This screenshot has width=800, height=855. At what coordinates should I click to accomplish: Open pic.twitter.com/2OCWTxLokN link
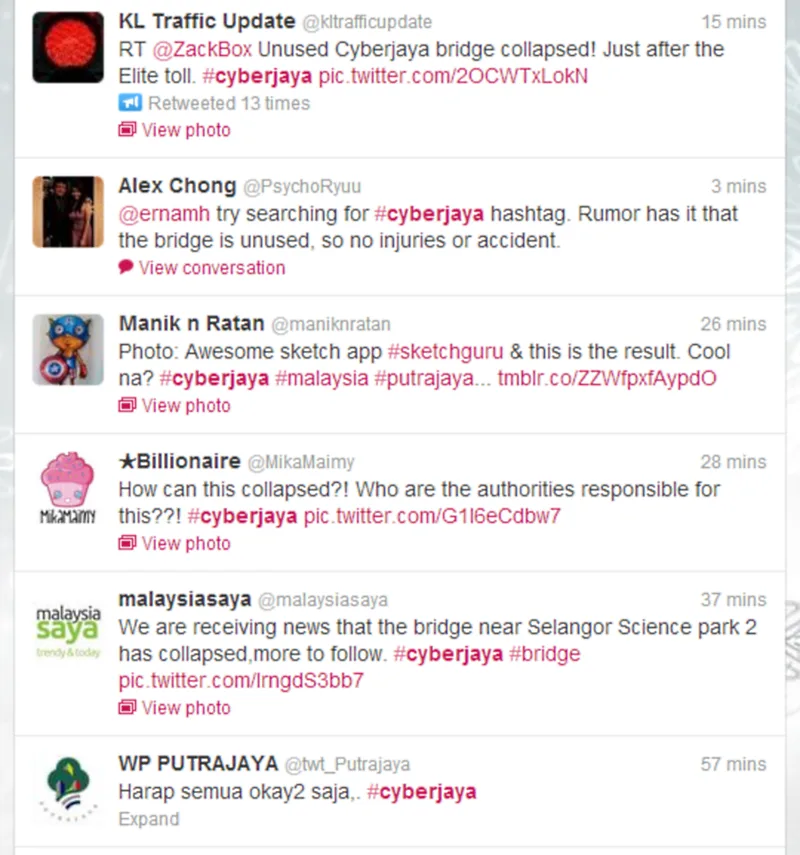click(453, 76)
